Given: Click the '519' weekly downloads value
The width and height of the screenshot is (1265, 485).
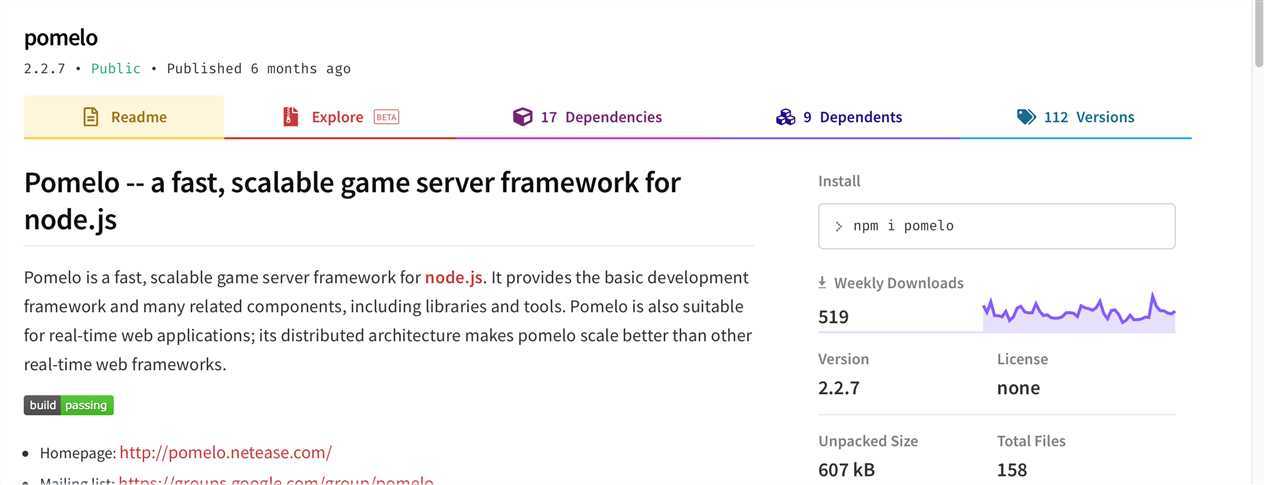Looking at the screenshot, I should 833,317.
